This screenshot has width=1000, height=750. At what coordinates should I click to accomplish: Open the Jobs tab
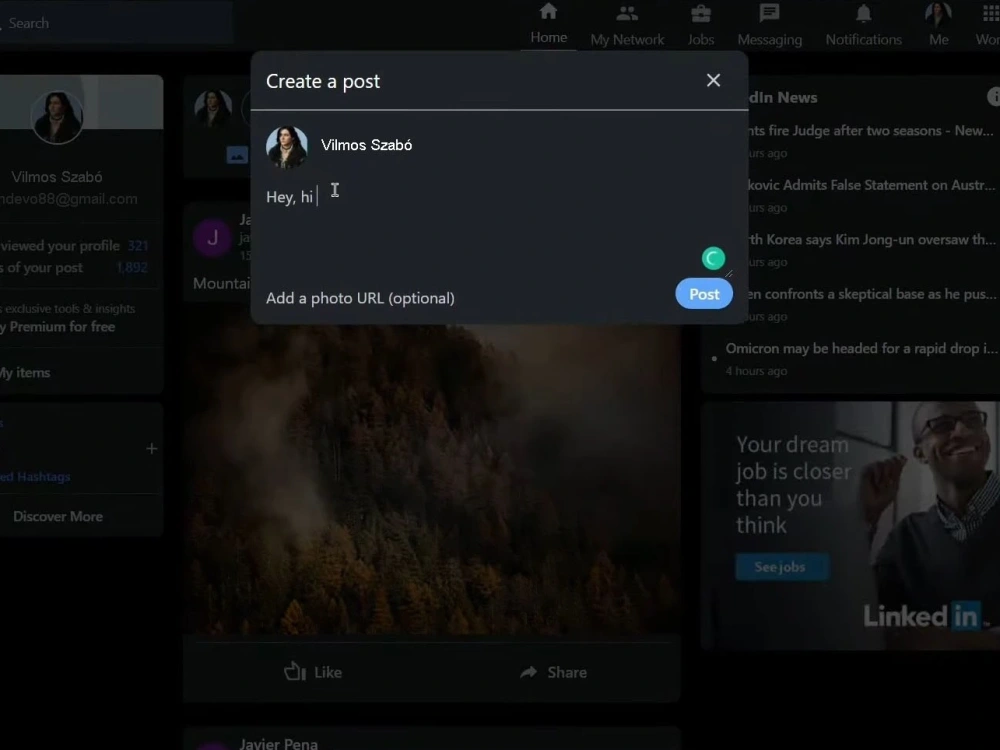click(700, 26)
